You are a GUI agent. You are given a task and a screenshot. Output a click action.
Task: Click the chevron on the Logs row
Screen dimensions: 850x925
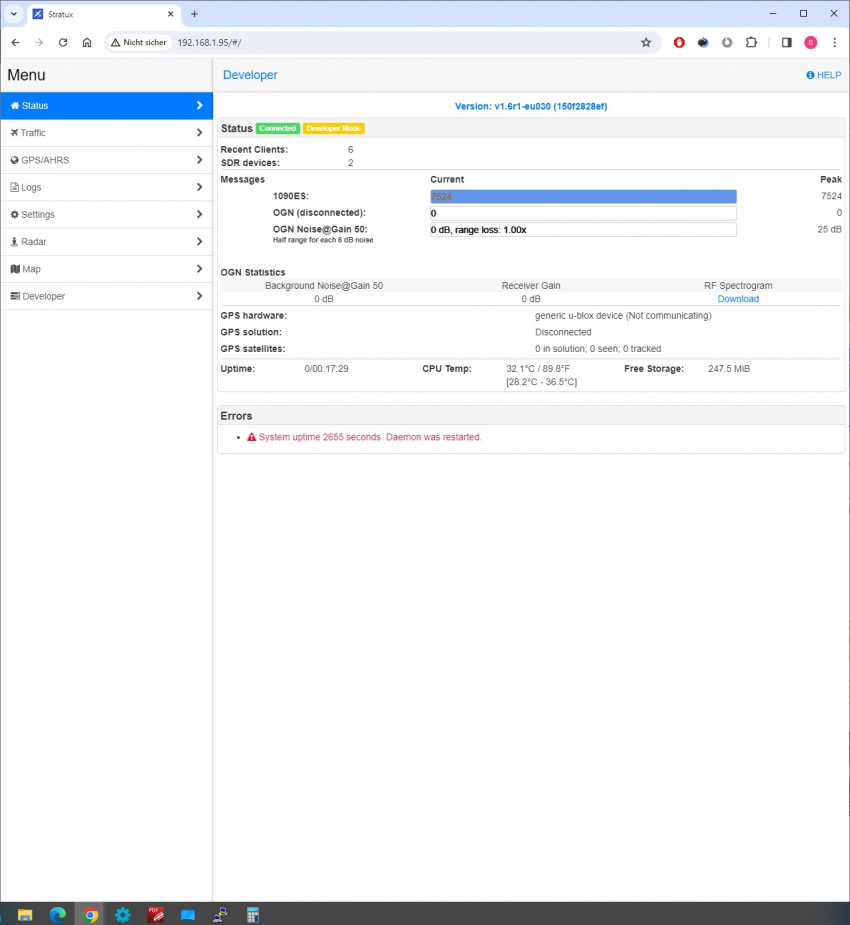[x=199, y=187]
